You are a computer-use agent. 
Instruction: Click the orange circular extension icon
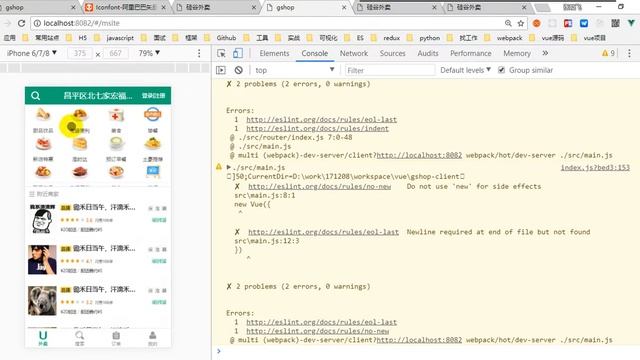pyautogui.click(x=536, y=23)
